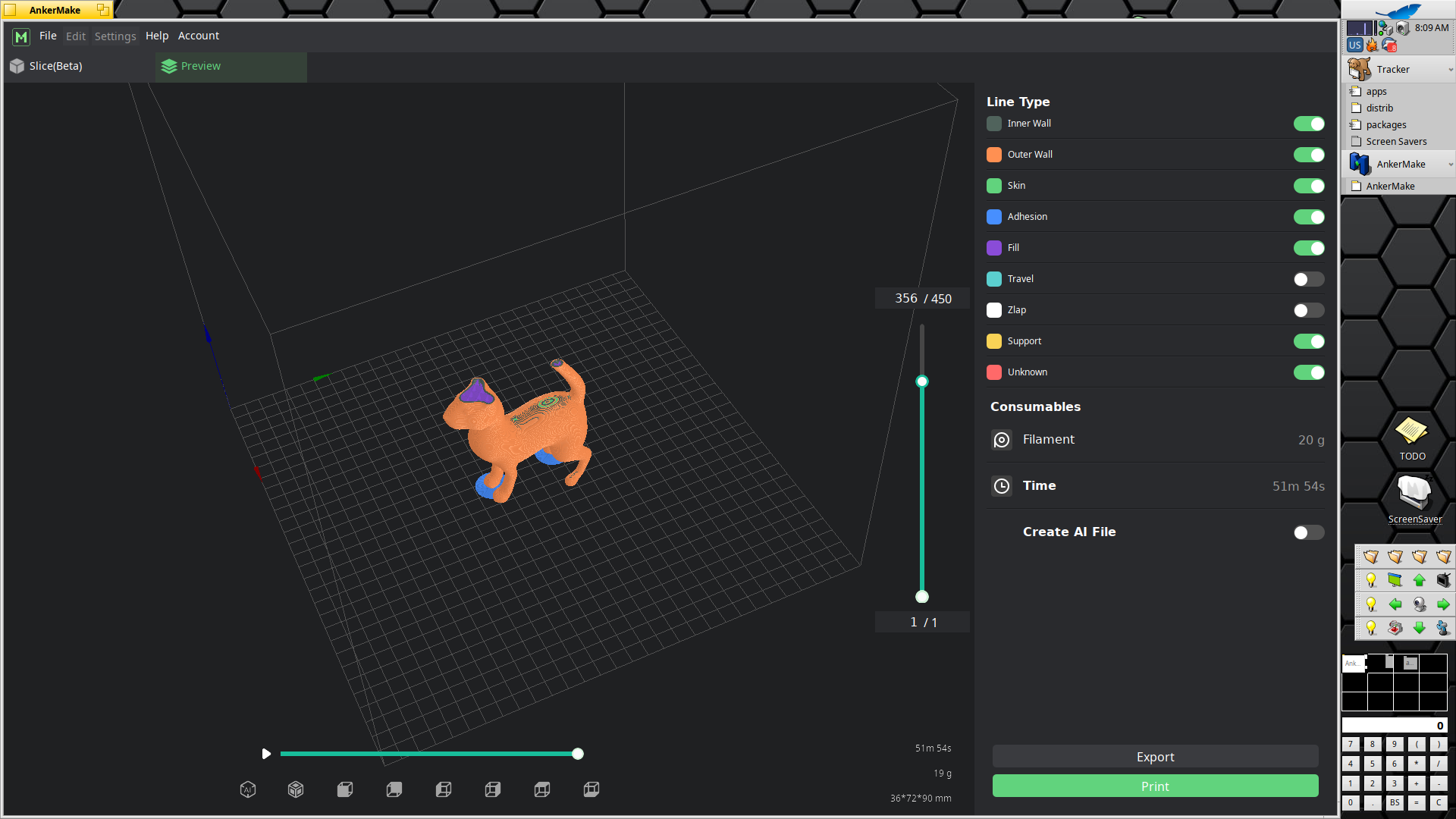
Task: Expand the AnkerMake deskbar entry arrow
Action: pos(1450,165)
